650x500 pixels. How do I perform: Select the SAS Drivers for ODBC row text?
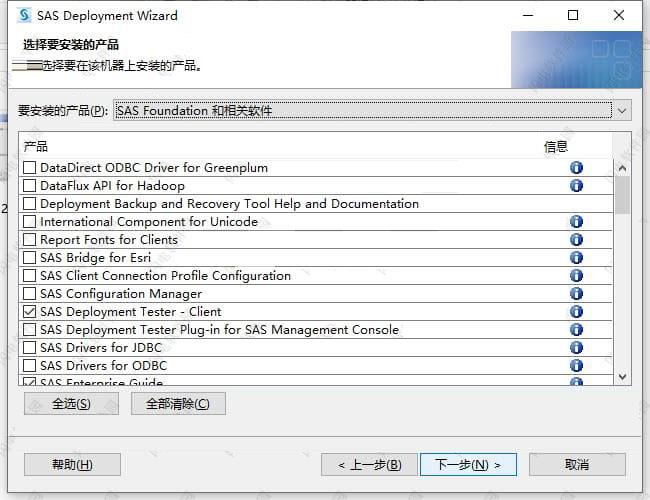104,366
